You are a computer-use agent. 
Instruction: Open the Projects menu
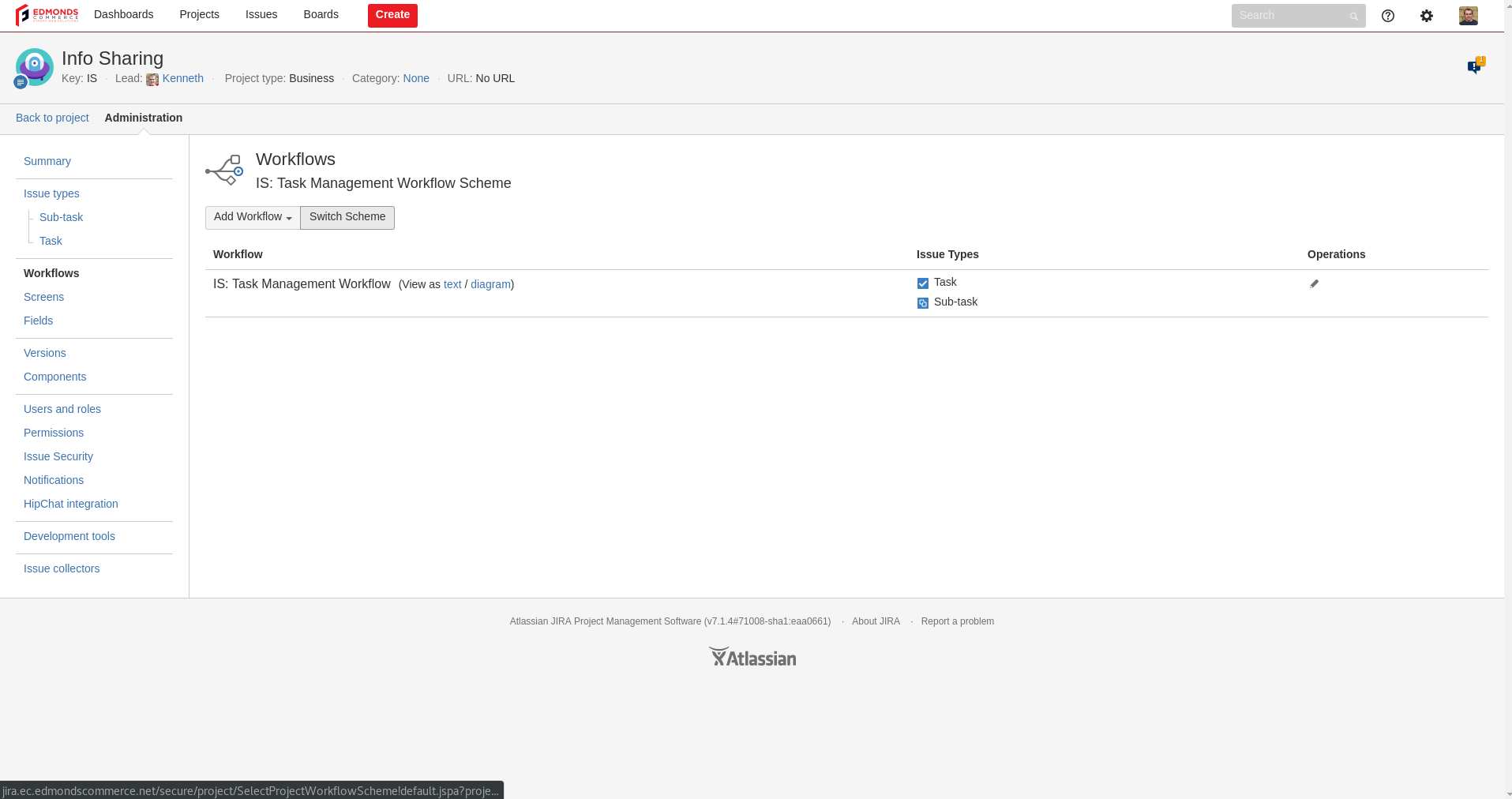[x=199, y=15]
